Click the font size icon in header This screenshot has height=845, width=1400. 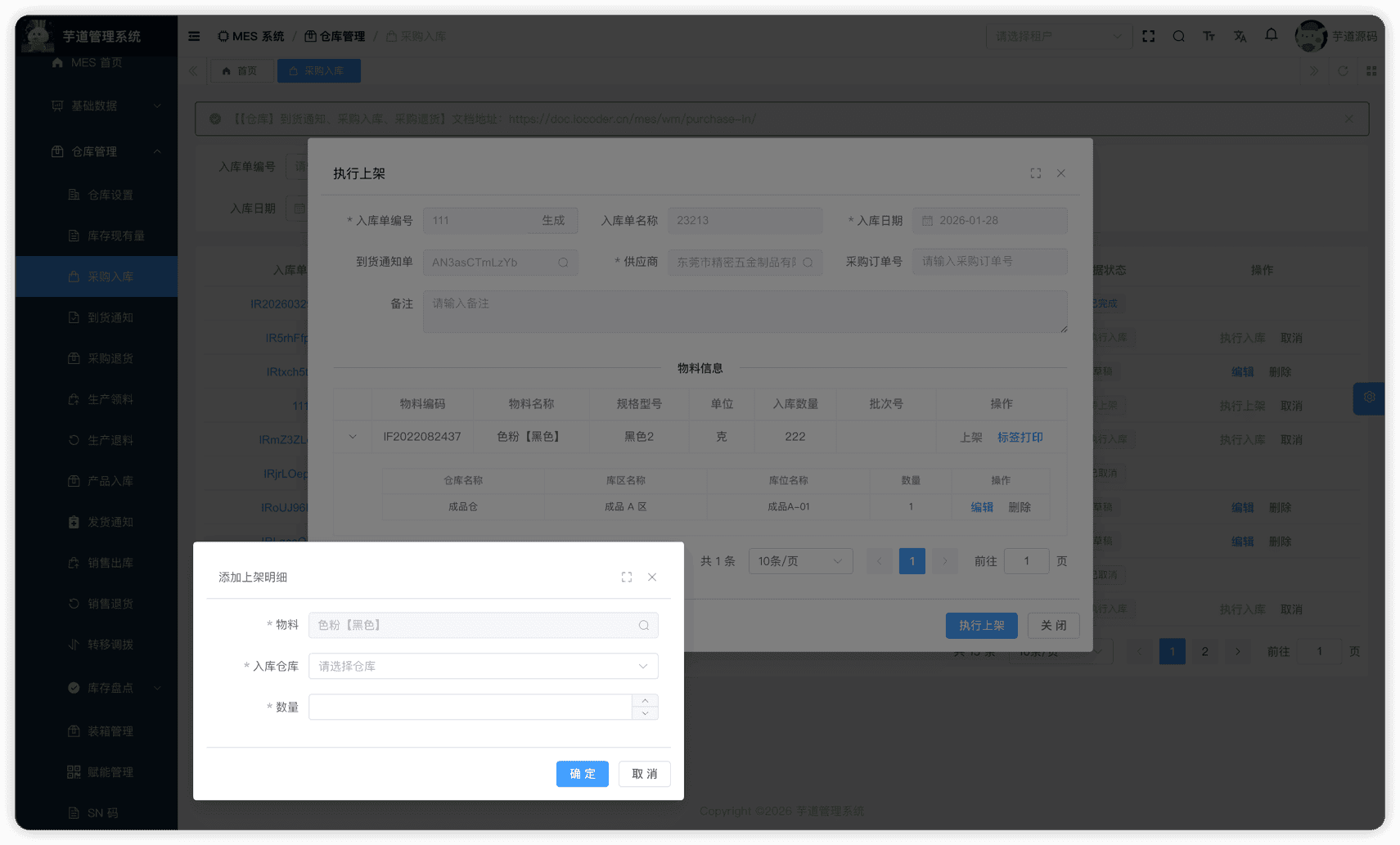(x=1209, y=37)
